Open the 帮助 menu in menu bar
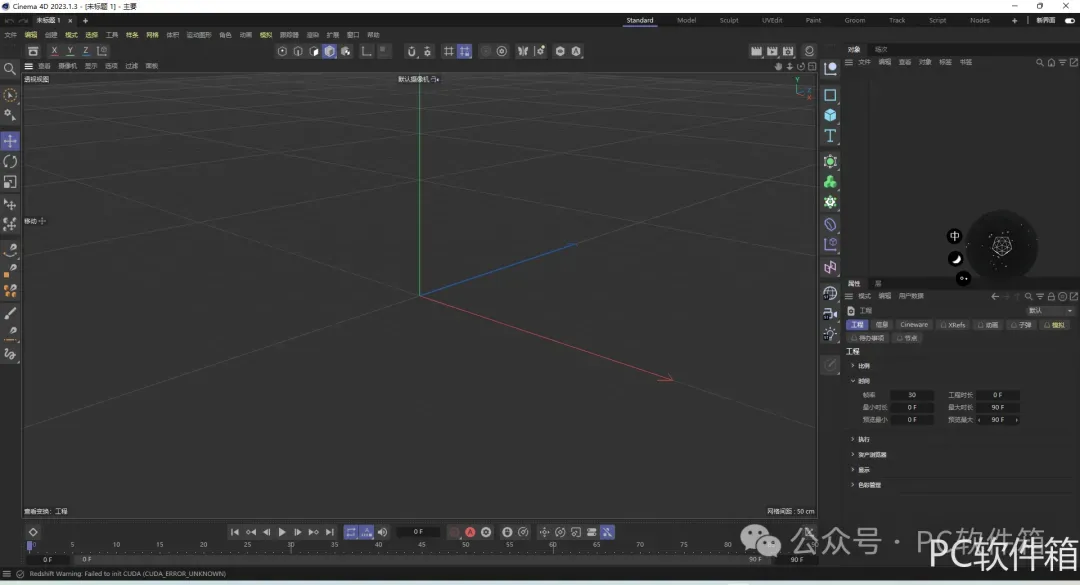The image size is (1080, 585). pyautogui.click(x=373, y=34)
